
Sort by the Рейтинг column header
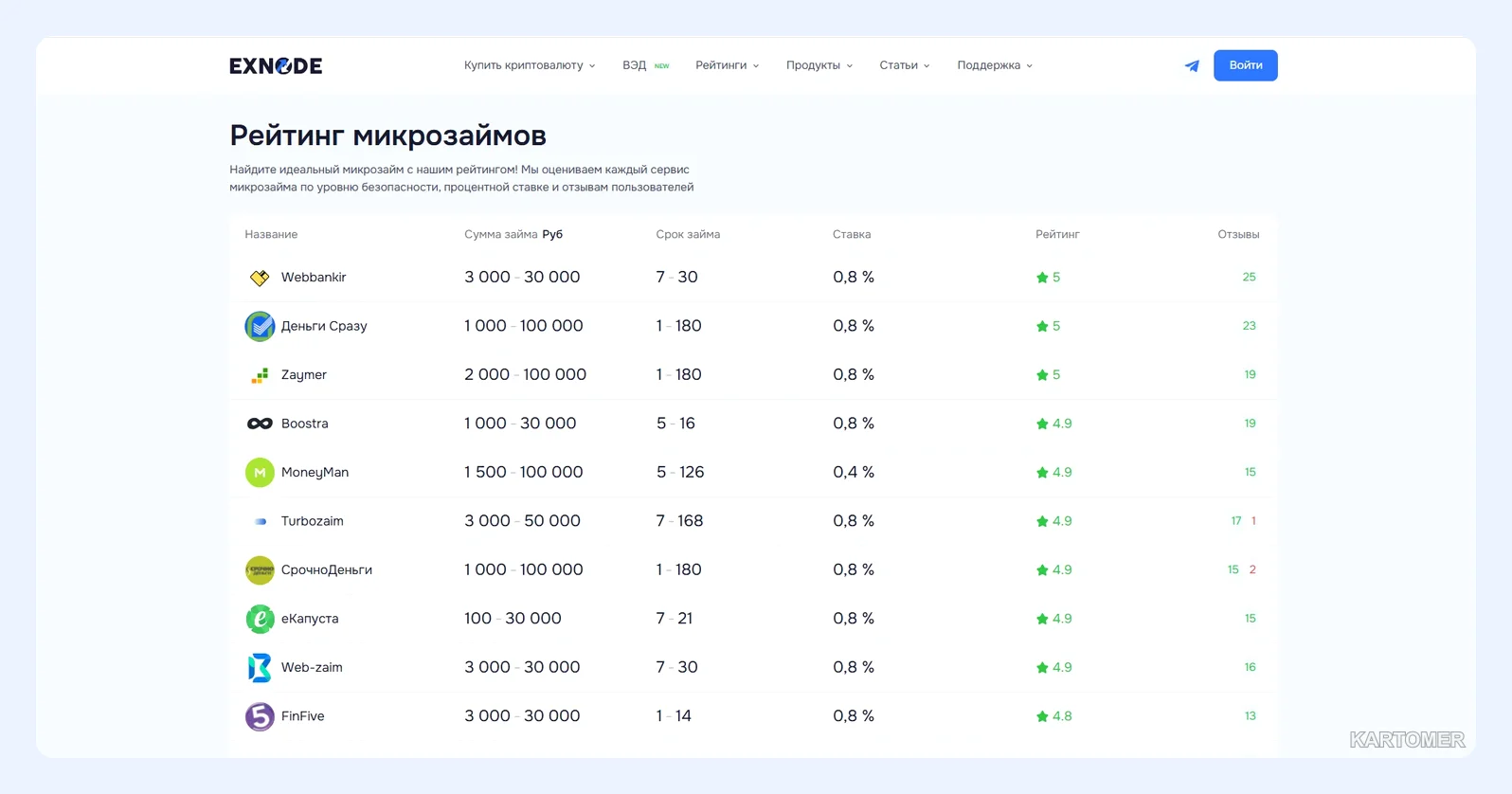coord(1057,234)
